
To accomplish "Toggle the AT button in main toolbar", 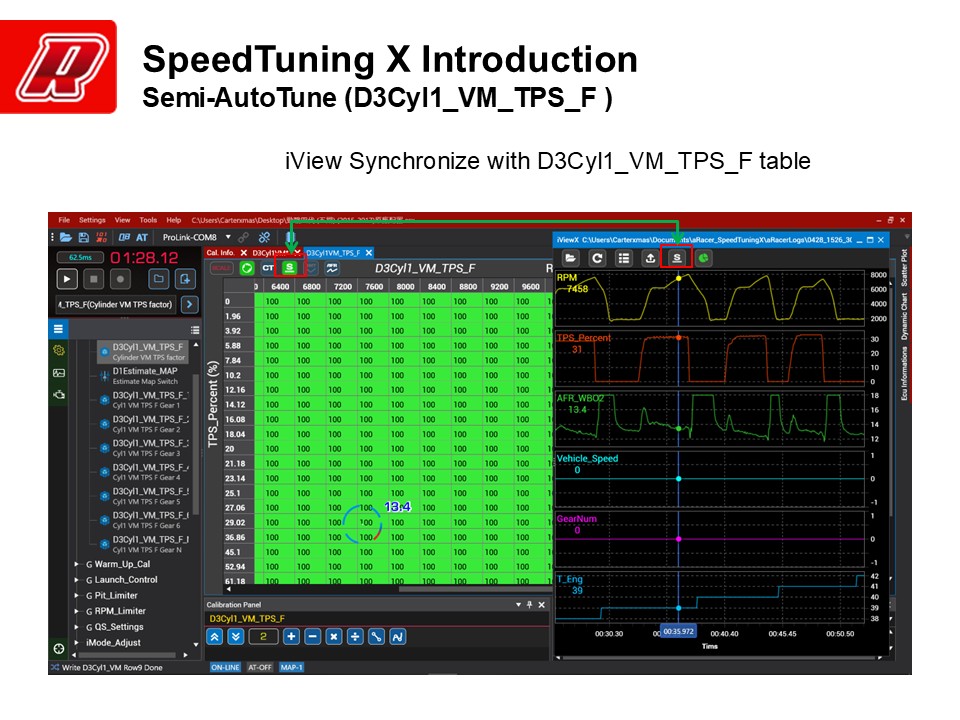I will pyautogui.click(x=142, y=237).
